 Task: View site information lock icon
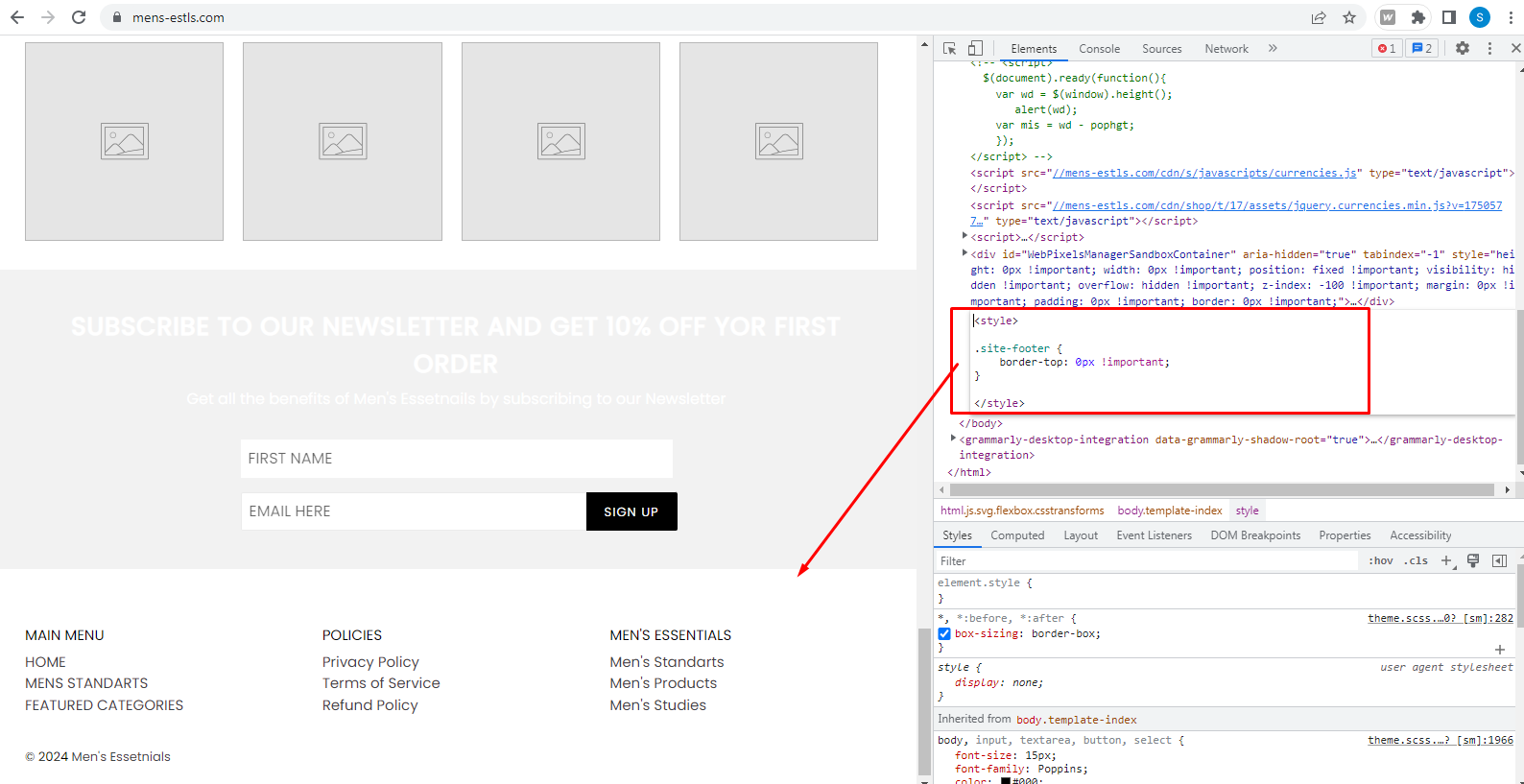[x=117, y=17]
